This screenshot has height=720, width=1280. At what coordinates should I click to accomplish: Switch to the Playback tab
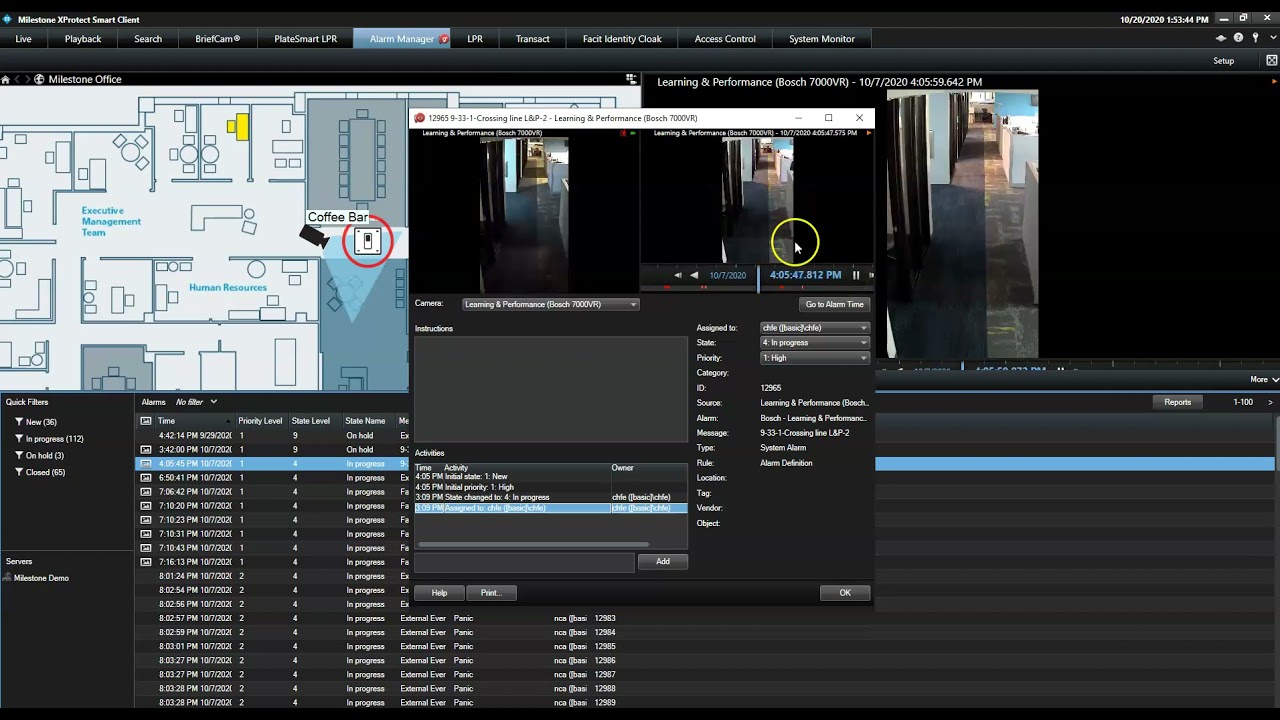83,39
